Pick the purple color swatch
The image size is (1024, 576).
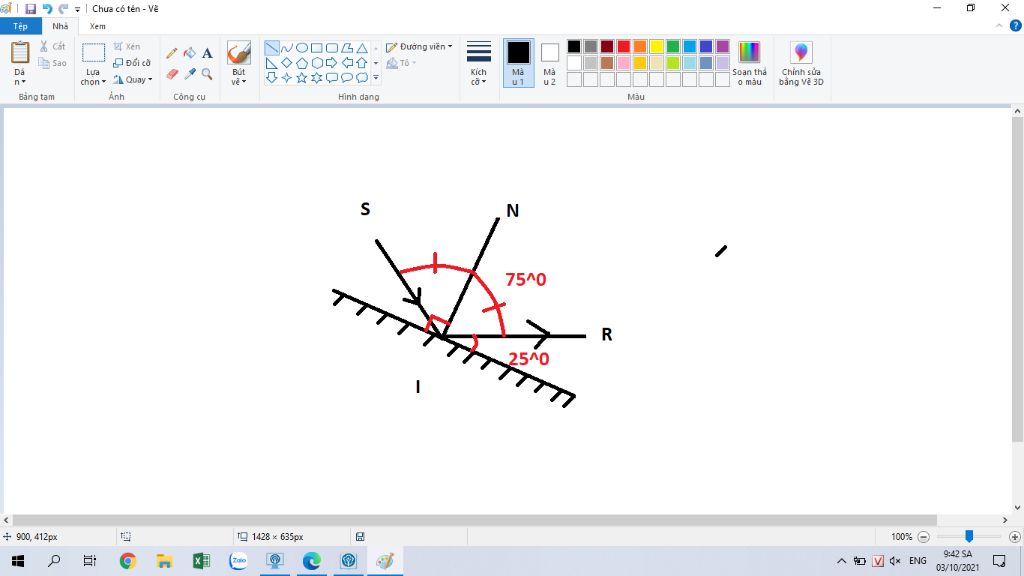click(x=722, y=46)
